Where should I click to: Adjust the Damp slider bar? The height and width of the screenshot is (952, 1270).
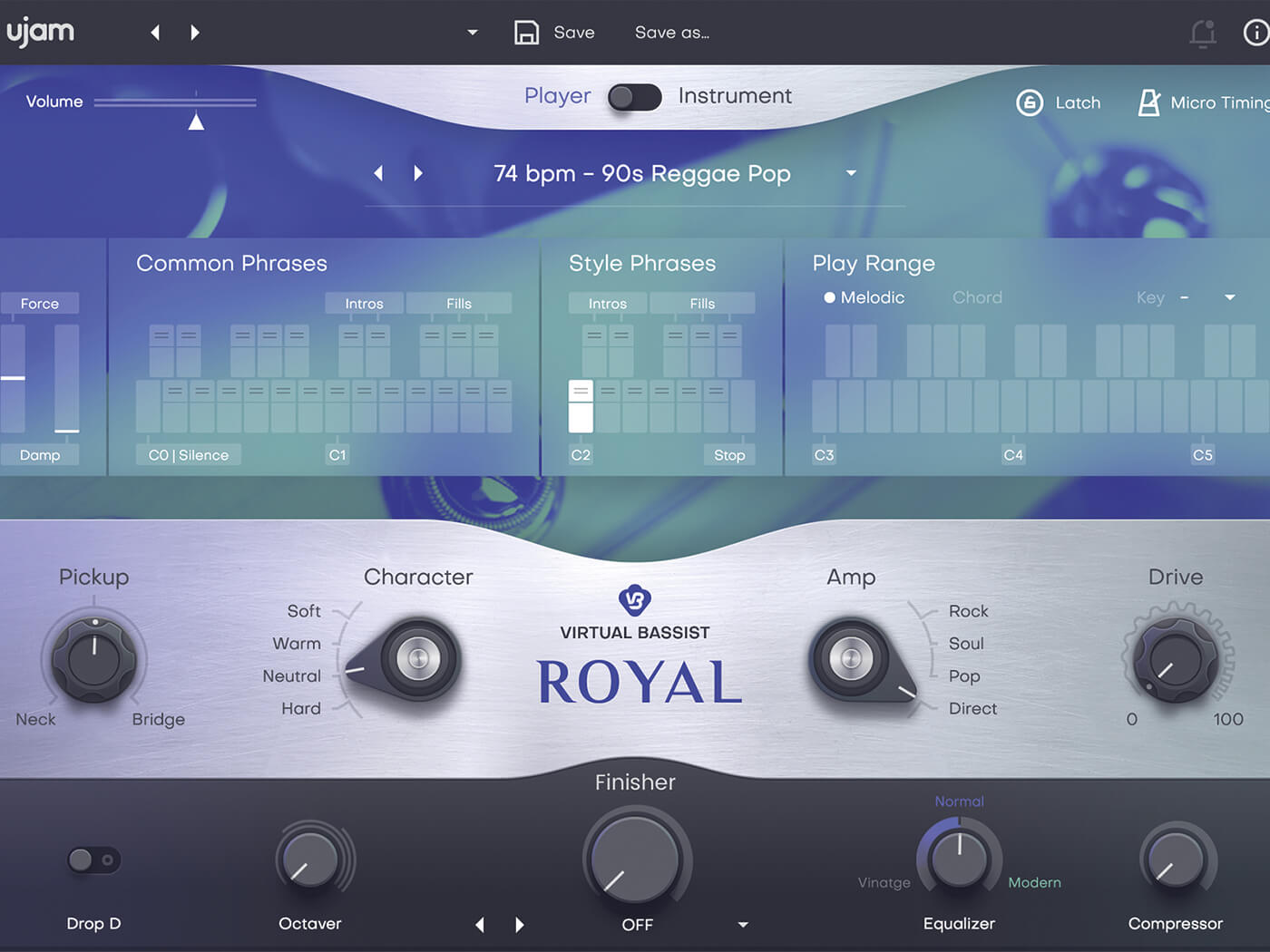[x=66, y=378]
